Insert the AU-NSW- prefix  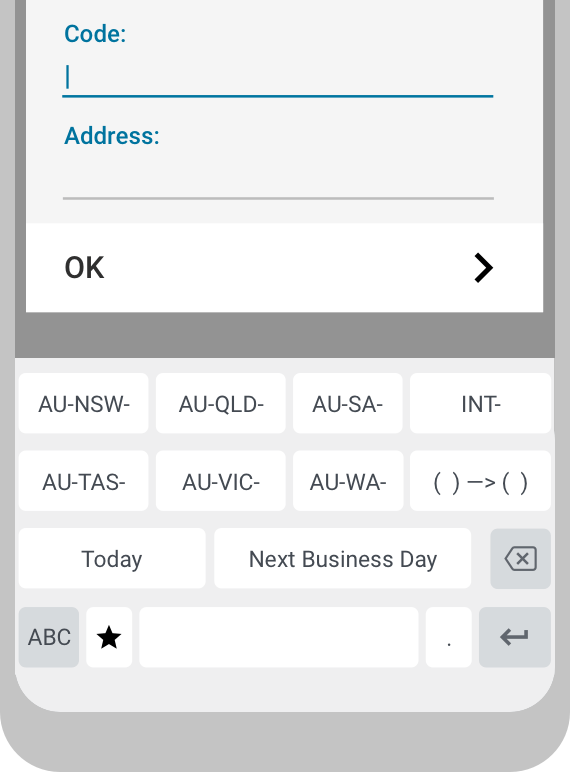[84, 403]
